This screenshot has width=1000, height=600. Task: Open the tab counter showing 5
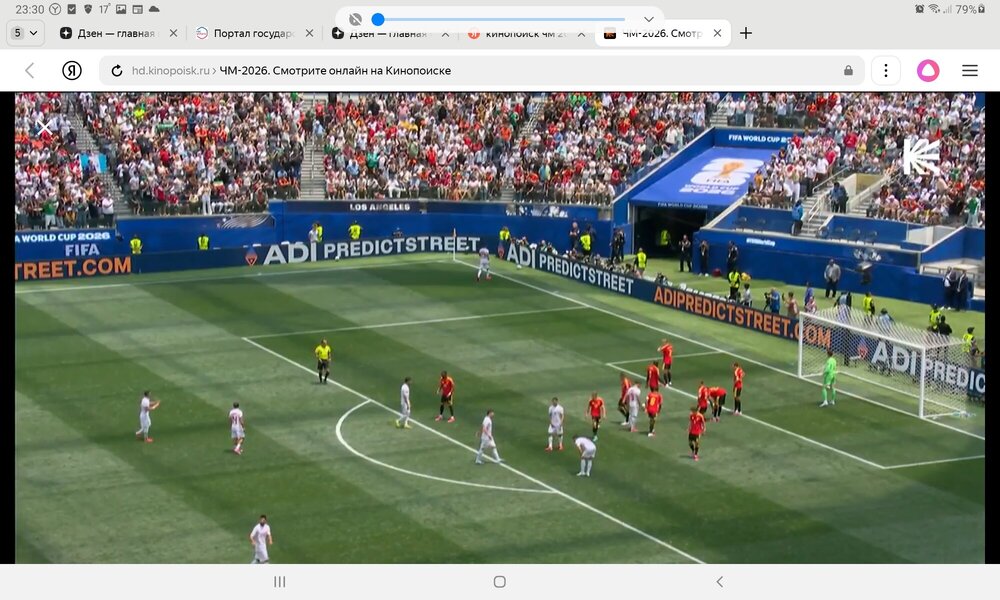[x=26, y=33]
